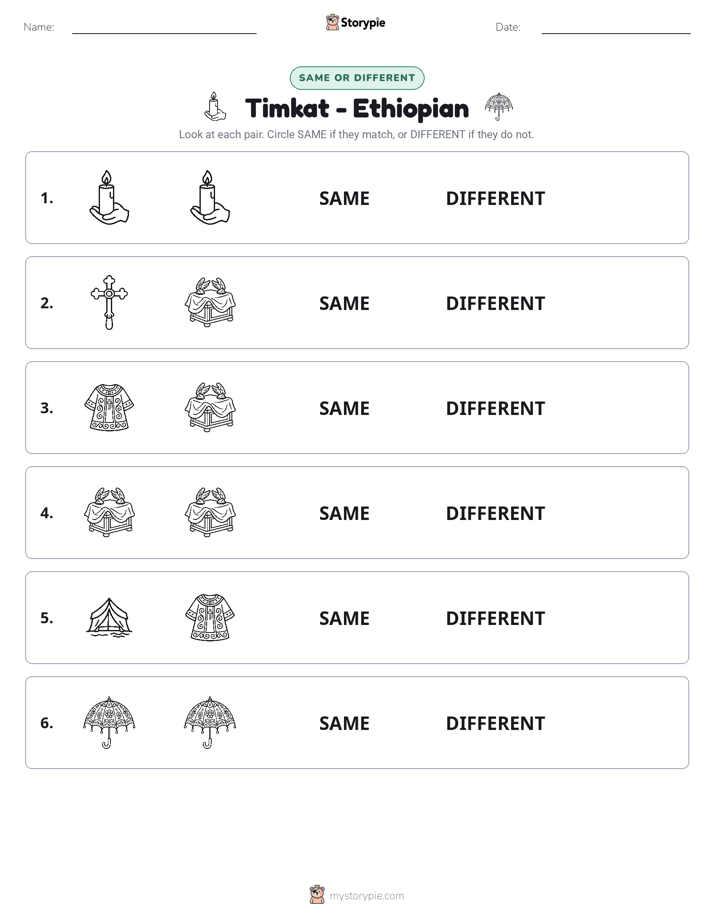Choose DIFFERENT for row 5
This screenshot has height=924, width=714.
coord(495,618)
